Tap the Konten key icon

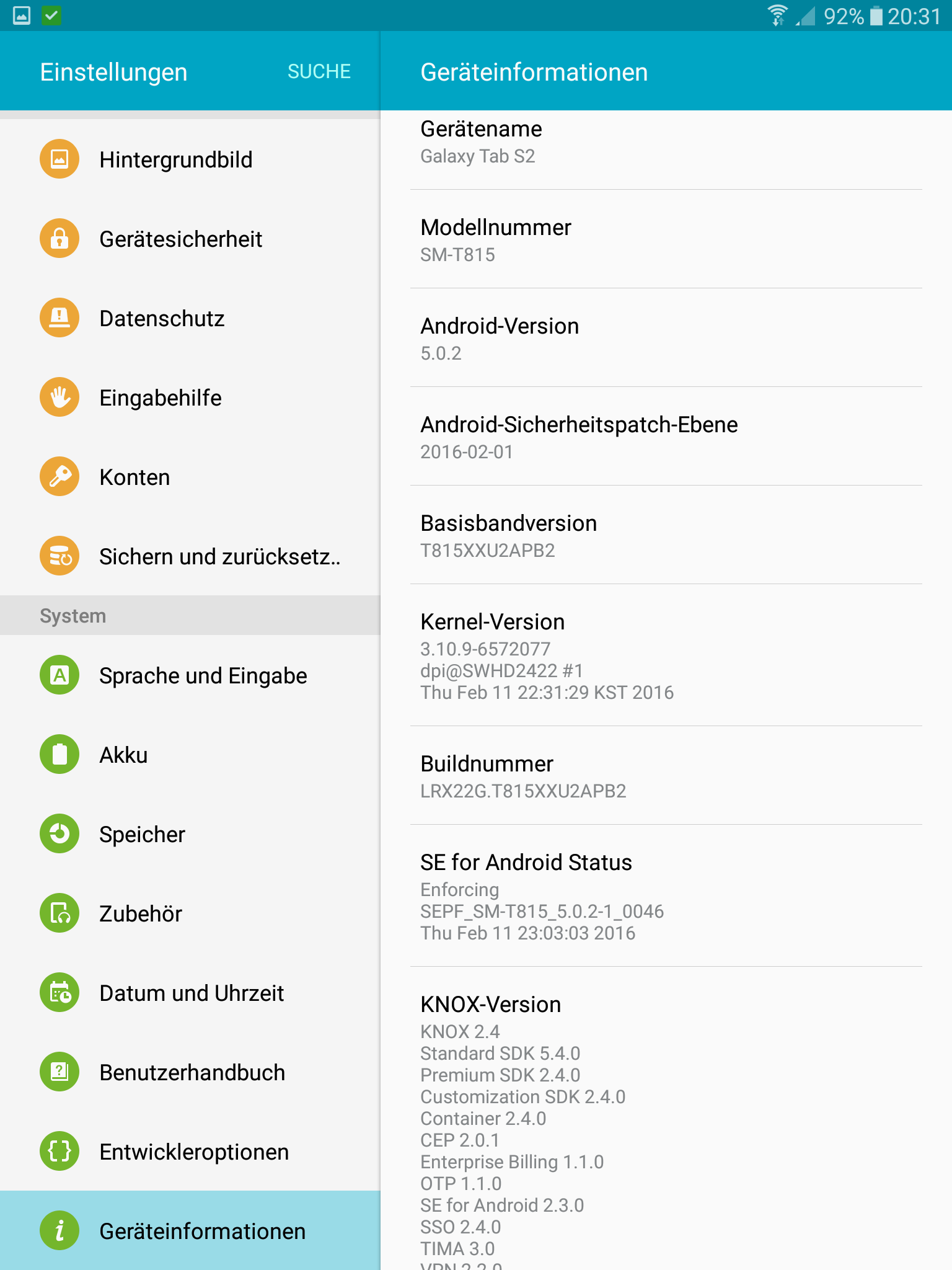coord(59,477)
